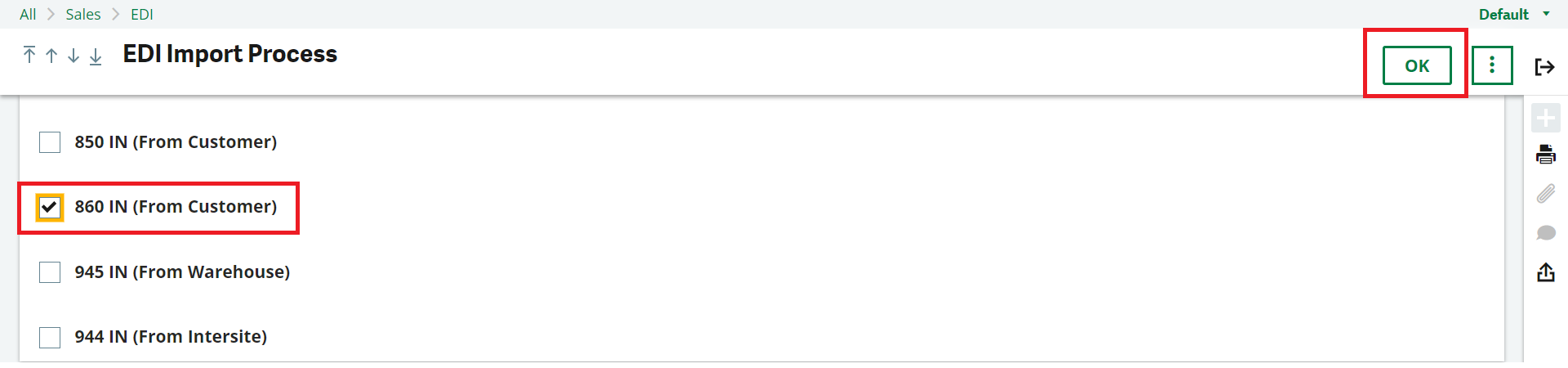Check 944 IN (From Intersite) checkbox
The width and height of the screenshot is (1568, 368).
click(50, 337)
